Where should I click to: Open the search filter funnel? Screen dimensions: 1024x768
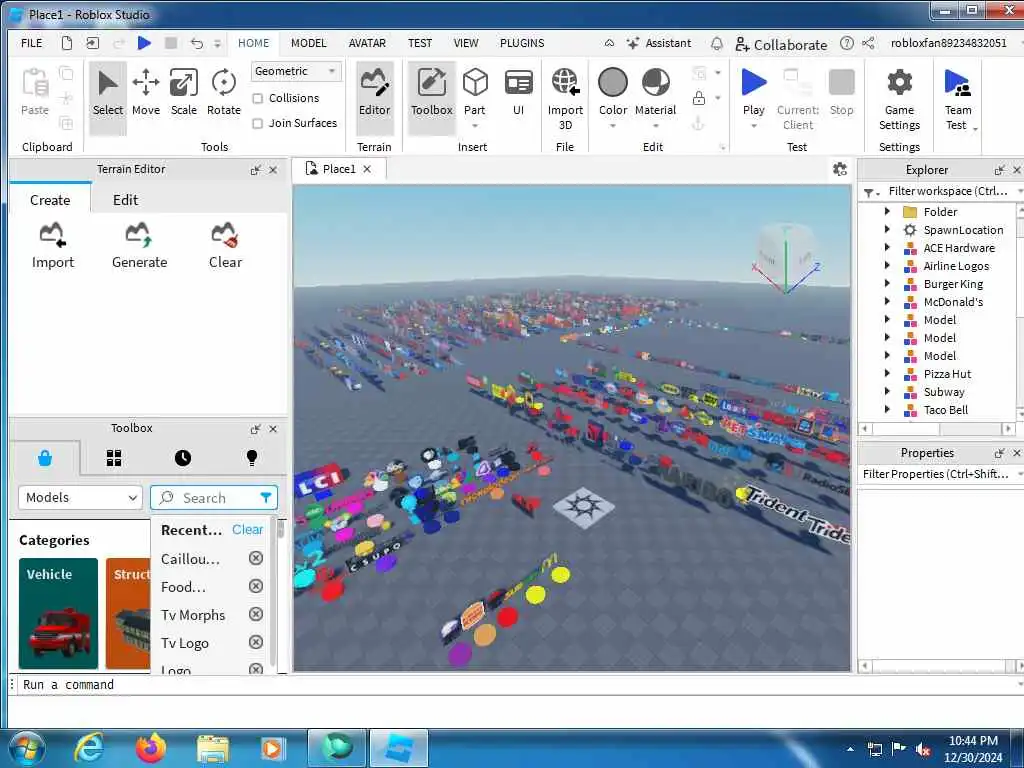pos(266,498)
